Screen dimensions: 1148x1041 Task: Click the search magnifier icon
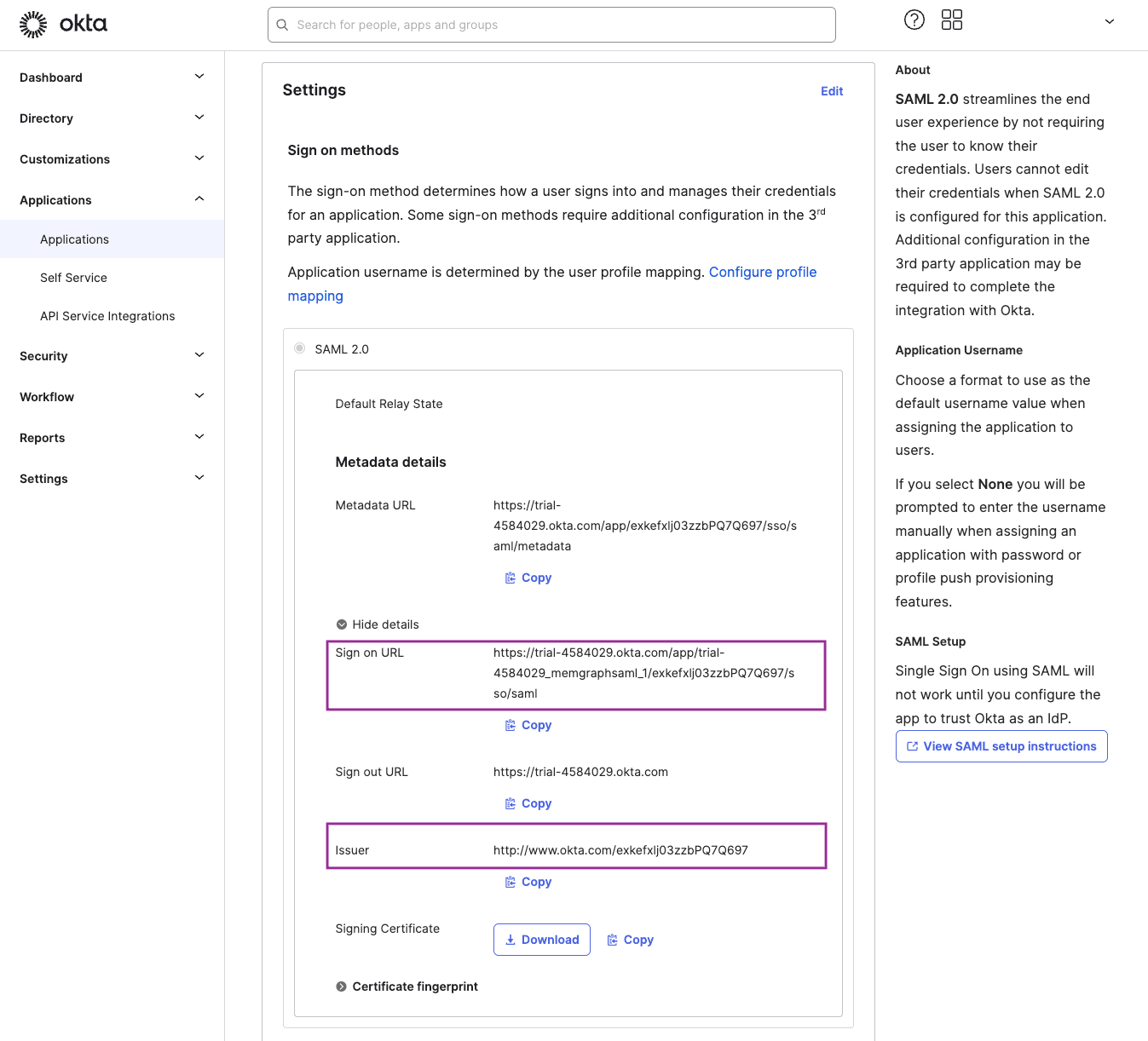pos(282,25)
